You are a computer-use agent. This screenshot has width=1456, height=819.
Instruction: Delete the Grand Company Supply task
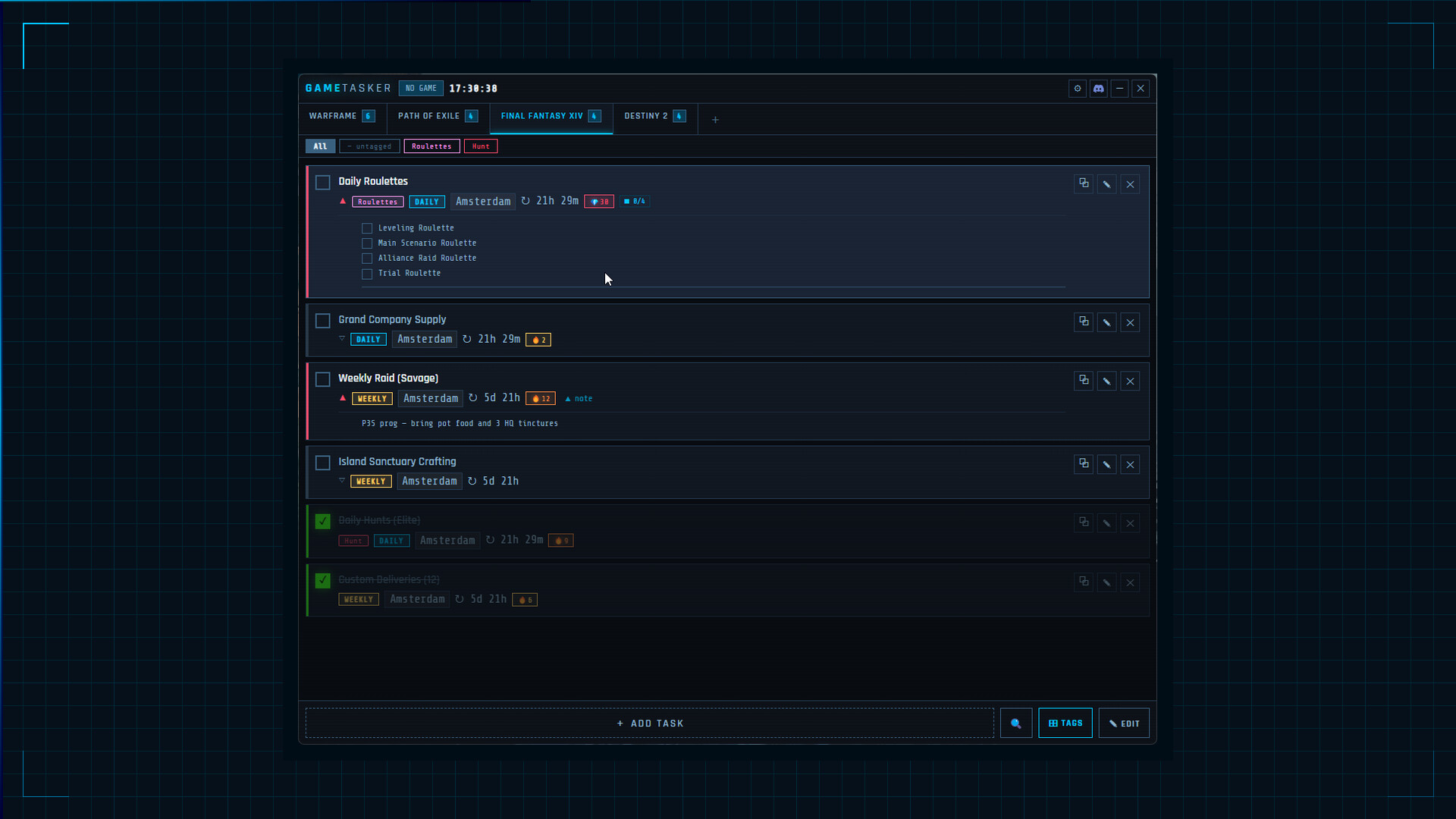1130,322
